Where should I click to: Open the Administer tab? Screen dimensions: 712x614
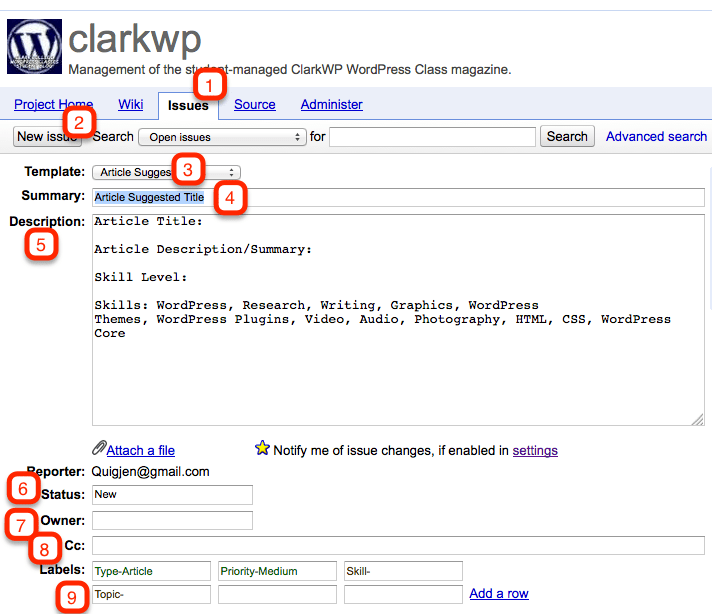[331, 105]
